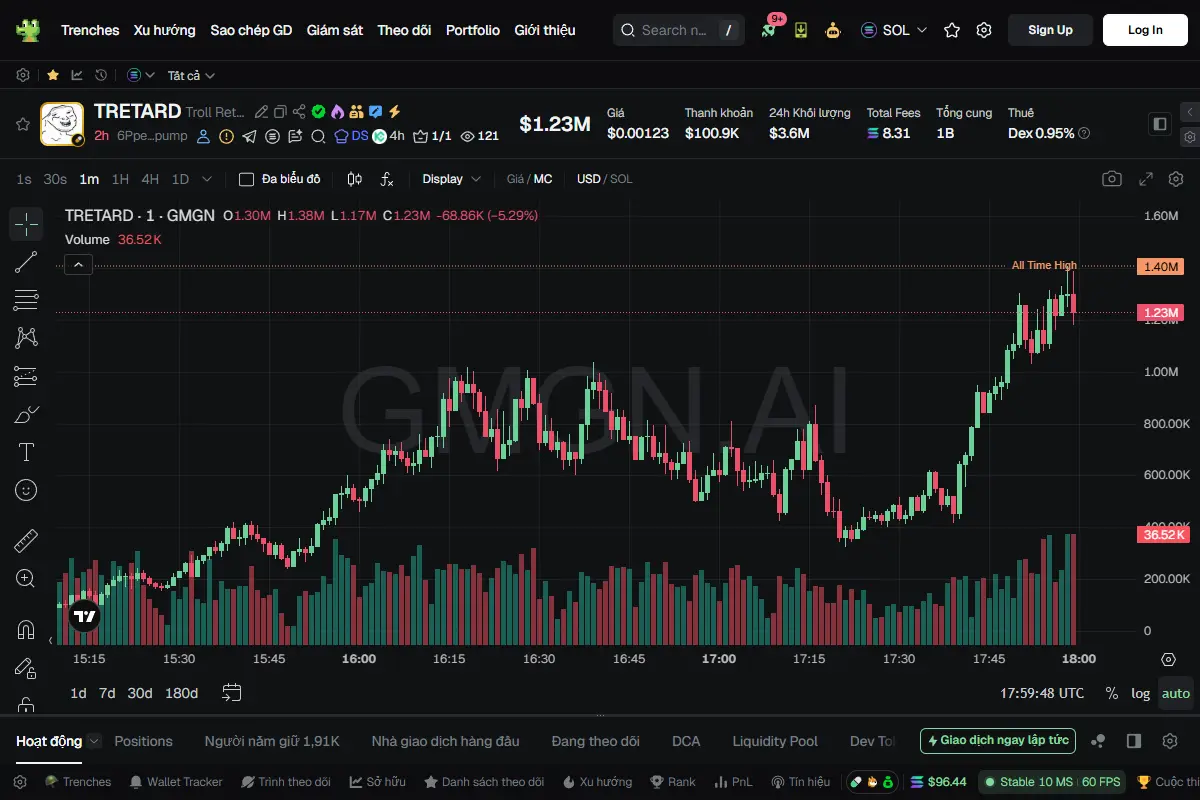Screen dimensions: 1200x800
Task: Select the trend line drawing tool
Action: 26,262
